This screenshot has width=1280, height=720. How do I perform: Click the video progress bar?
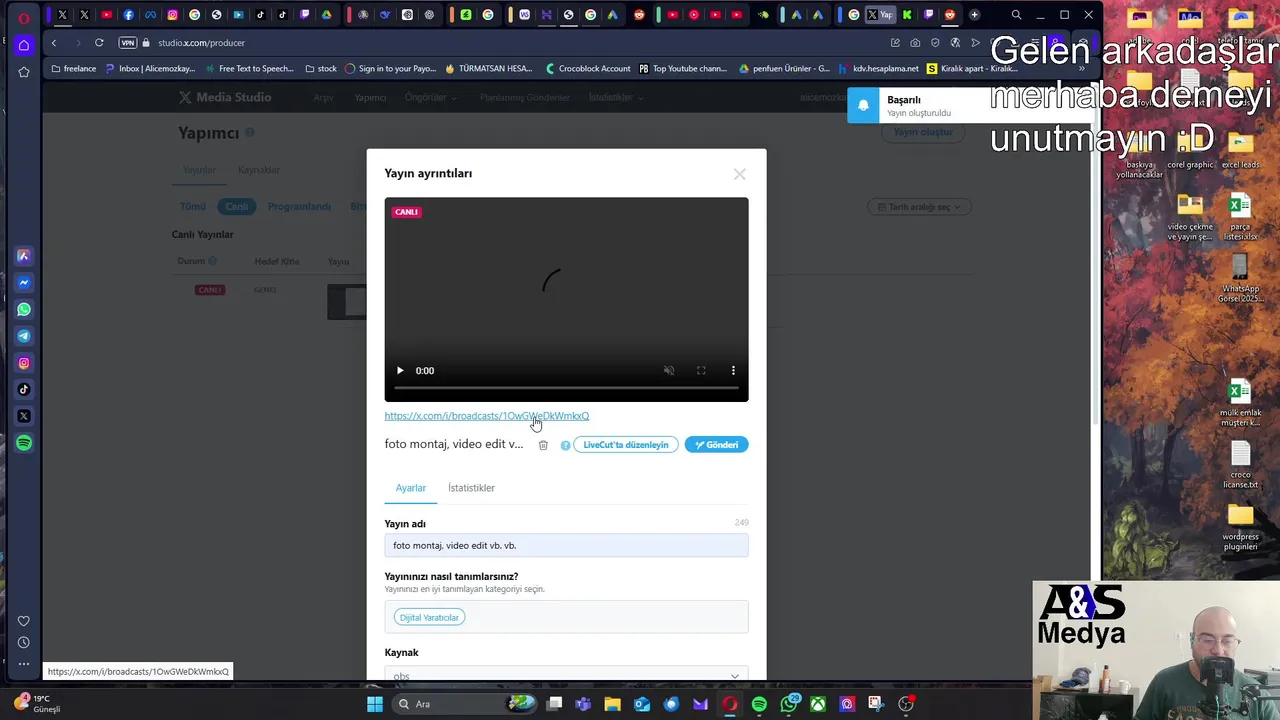[566, 388]
